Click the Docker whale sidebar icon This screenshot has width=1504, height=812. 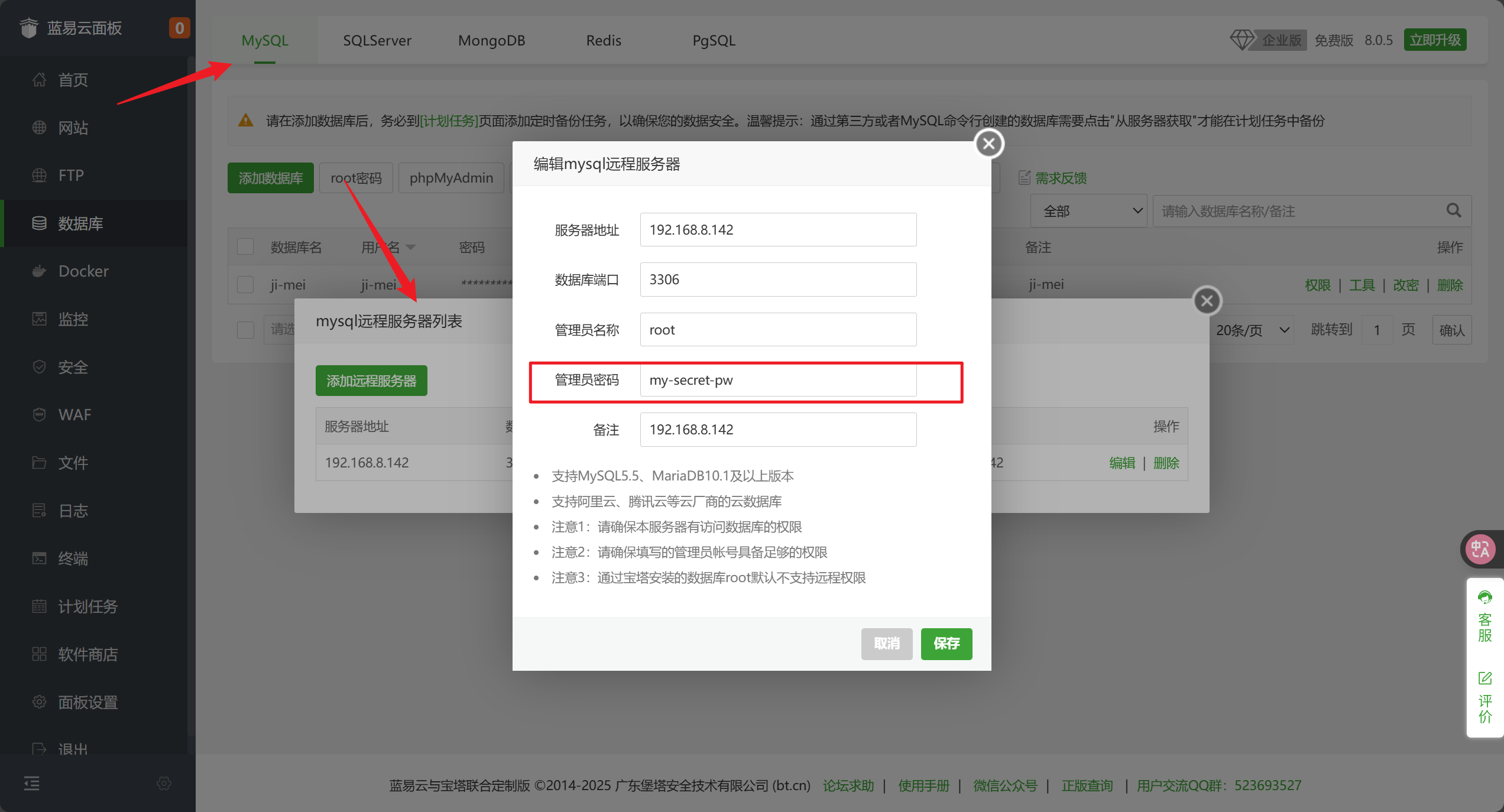click(x=39, y=271)
